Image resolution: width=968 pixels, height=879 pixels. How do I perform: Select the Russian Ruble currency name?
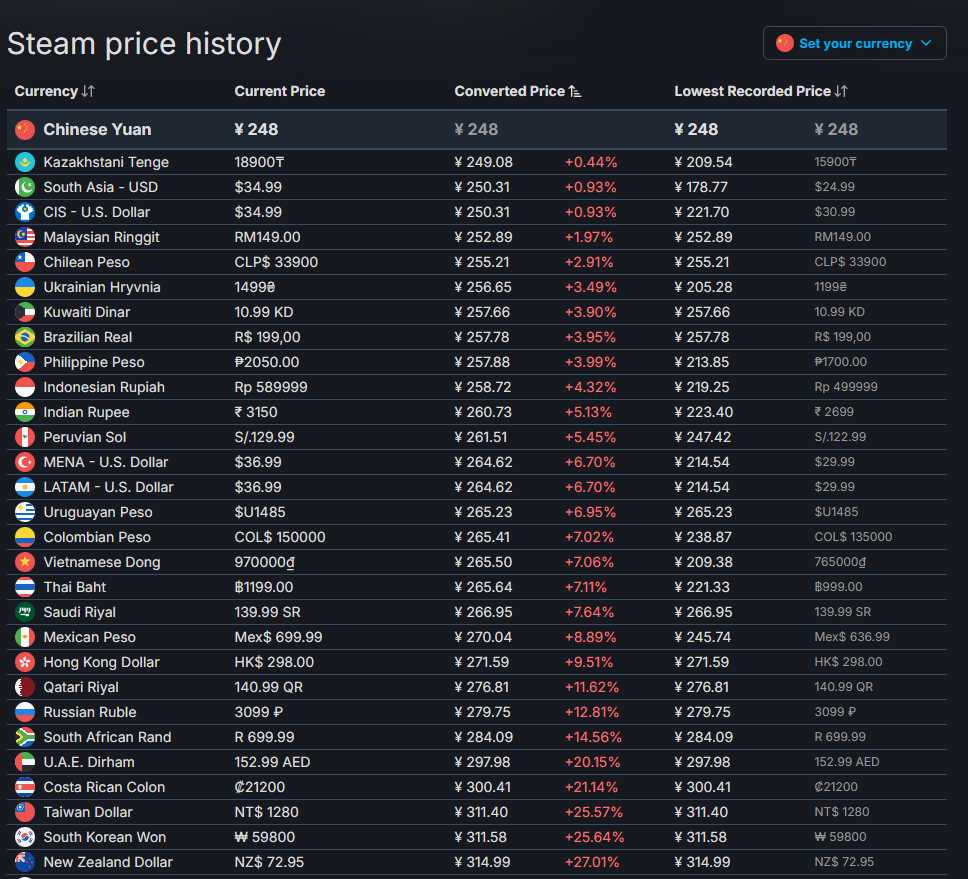90,712
